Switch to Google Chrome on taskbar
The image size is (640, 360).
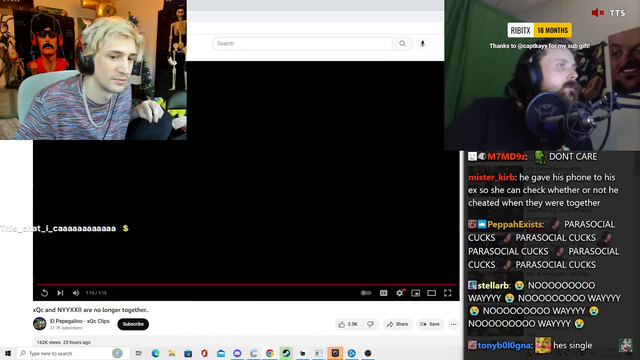pos(270,353)
